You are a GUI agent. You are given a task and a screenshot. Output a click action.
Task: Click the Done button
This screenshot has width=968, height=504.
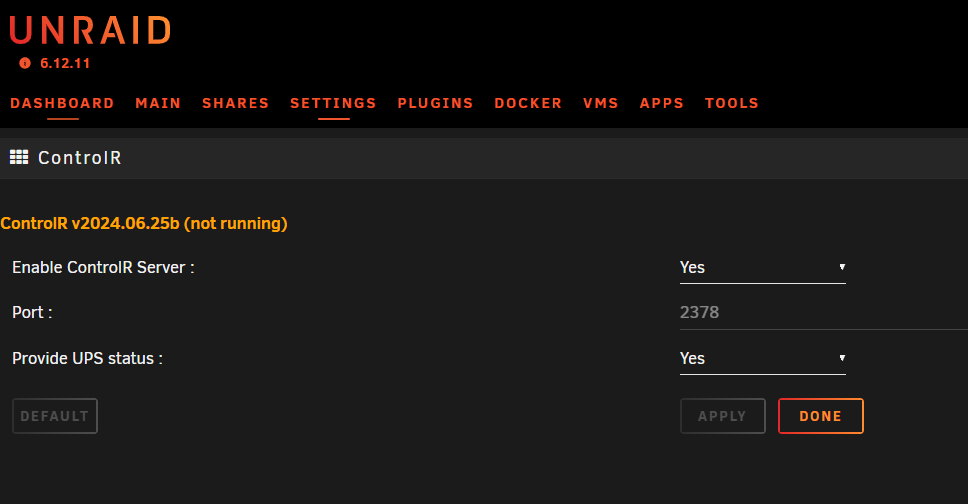click(820, 416)
